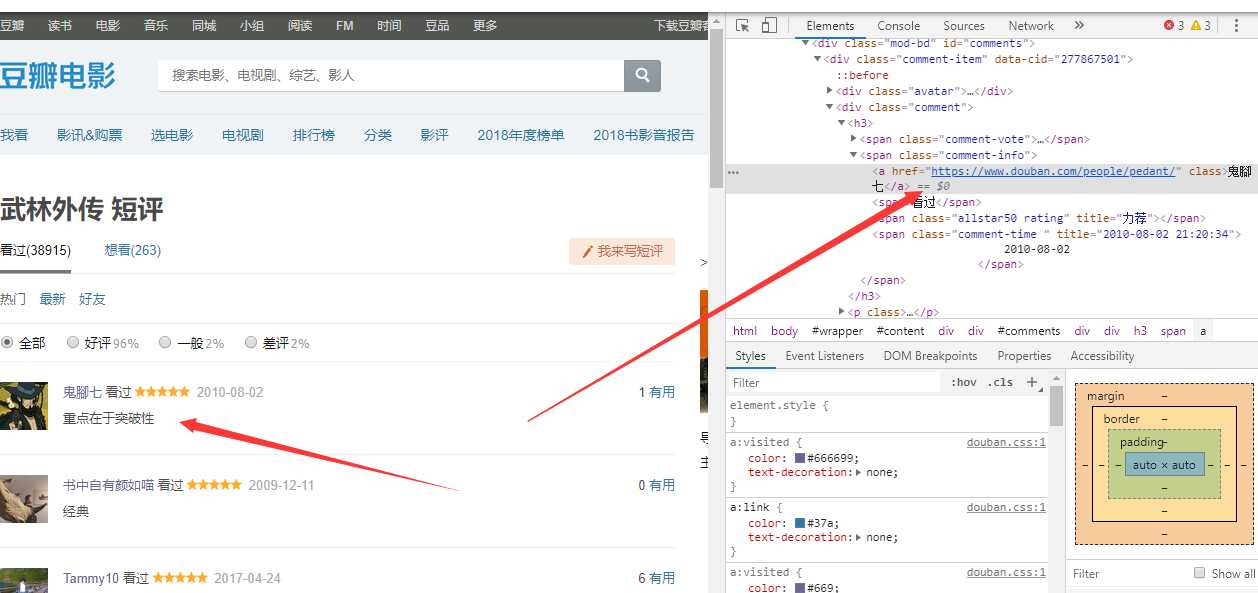Collapse the h3 node in the DOM tree
The image size is (1258, 593).
(x=841, y=123)
